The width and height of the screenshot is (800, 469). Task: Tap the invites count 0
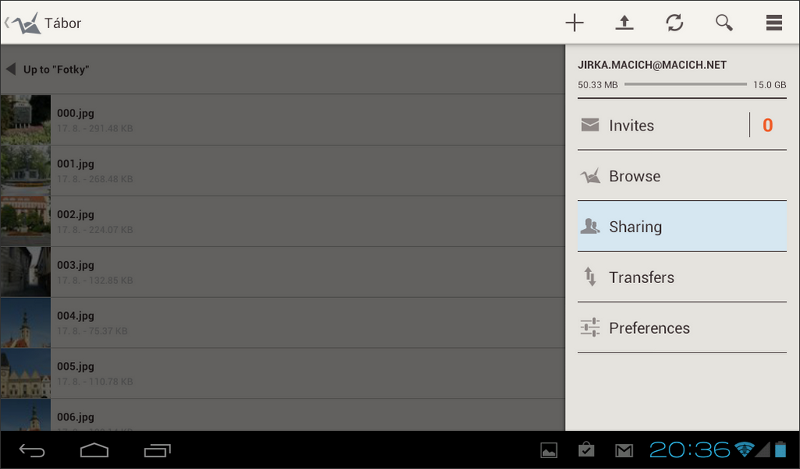click(x=767, y=125)
